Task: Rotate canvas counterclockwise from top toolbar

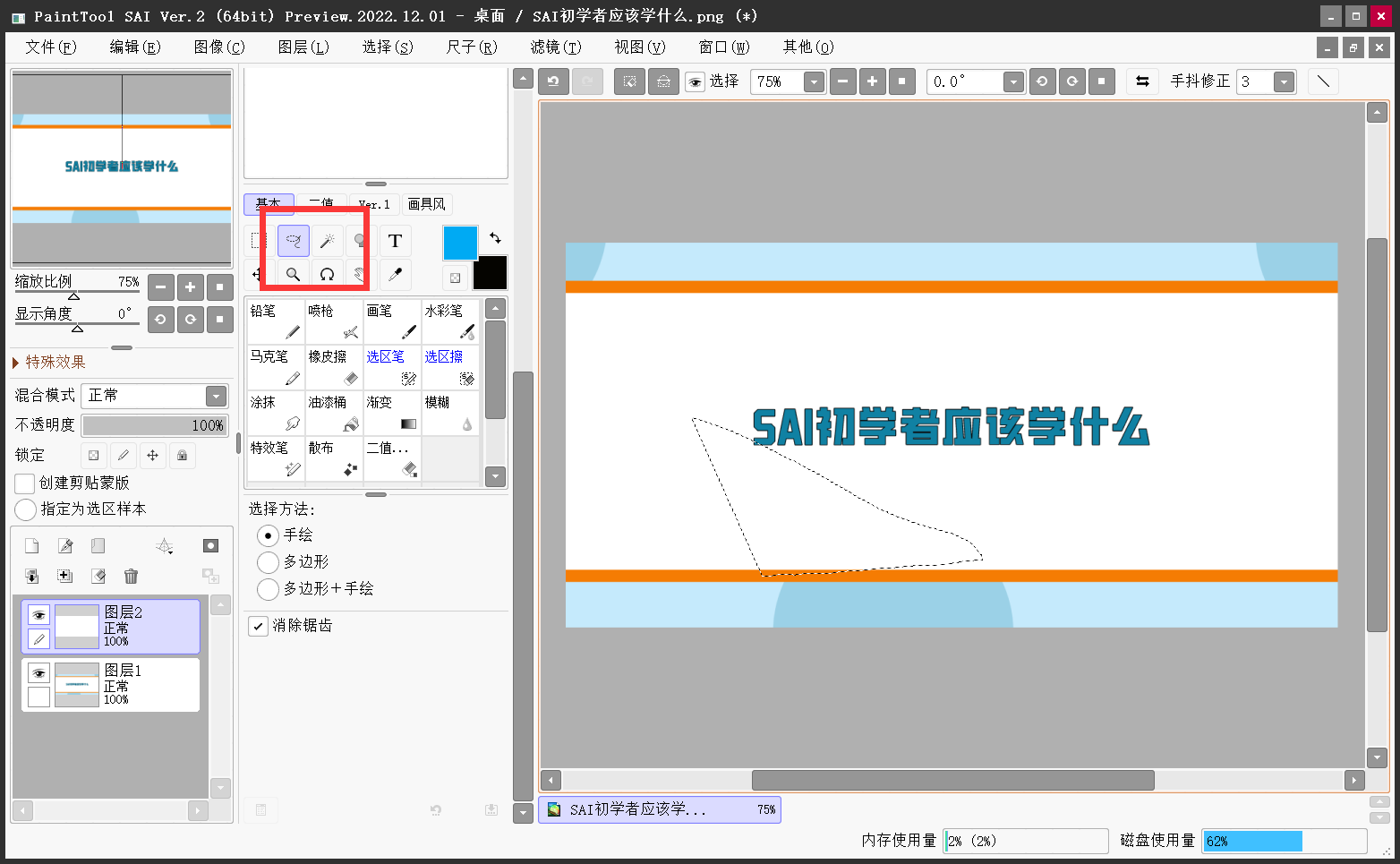Action: point(1042,81)
